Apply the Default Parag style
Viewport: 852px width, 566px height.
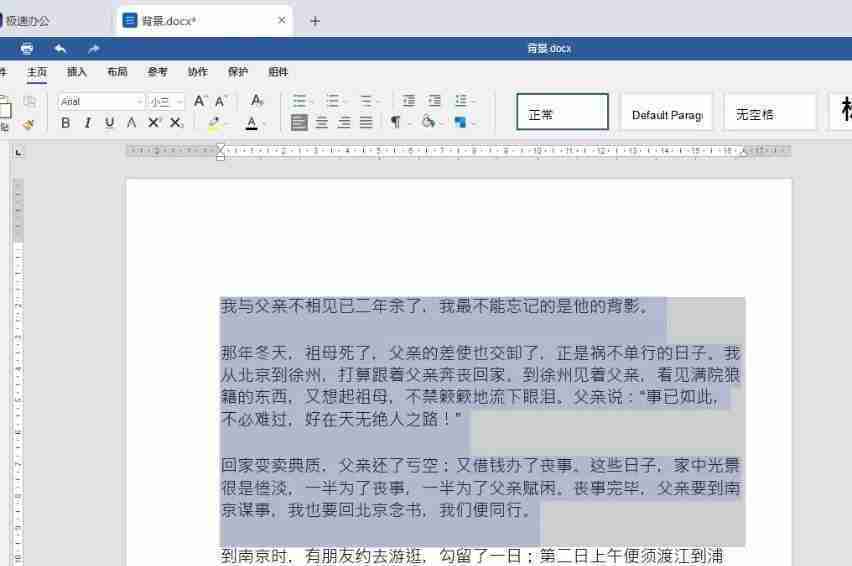pyautogui.click(x=667, y=112)
